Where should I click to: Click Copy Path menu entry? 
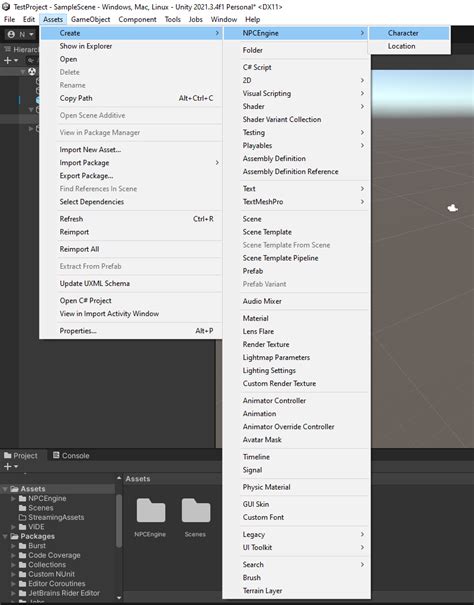(x=131, y=98)
